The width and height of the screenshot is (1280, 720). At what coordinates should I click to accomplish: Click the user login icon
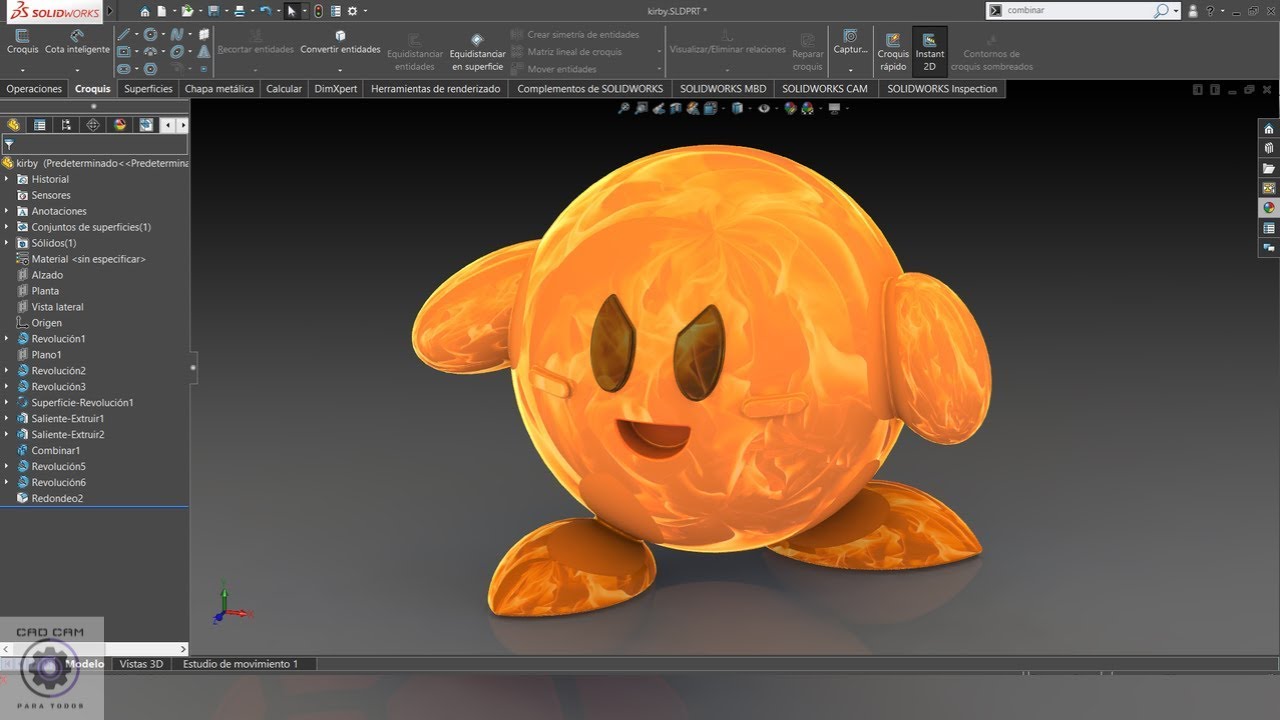[x=1193, y=11]
